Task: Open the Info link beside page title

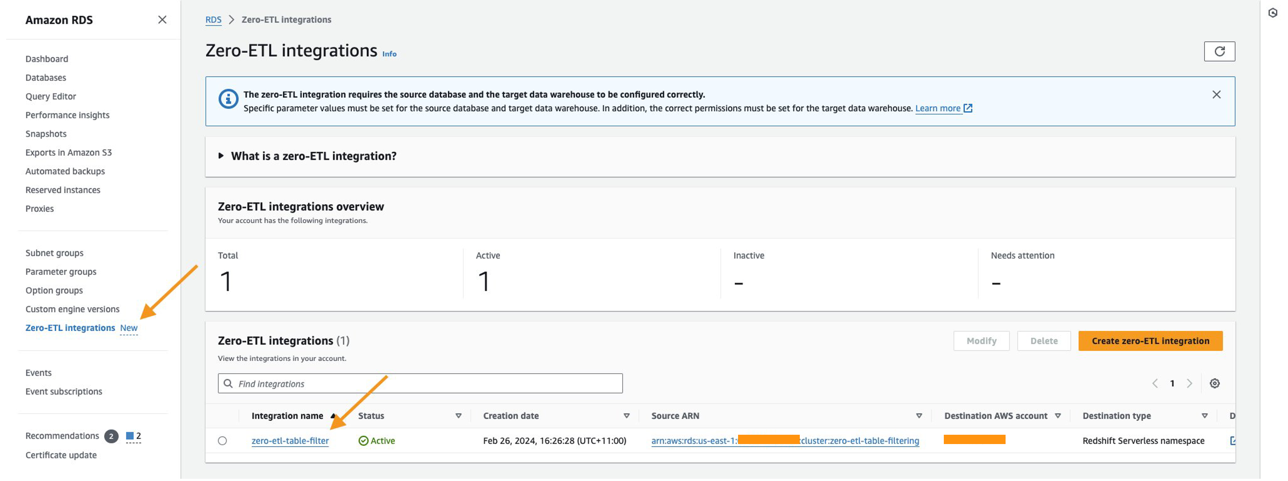Action: [x=389, y=54]
